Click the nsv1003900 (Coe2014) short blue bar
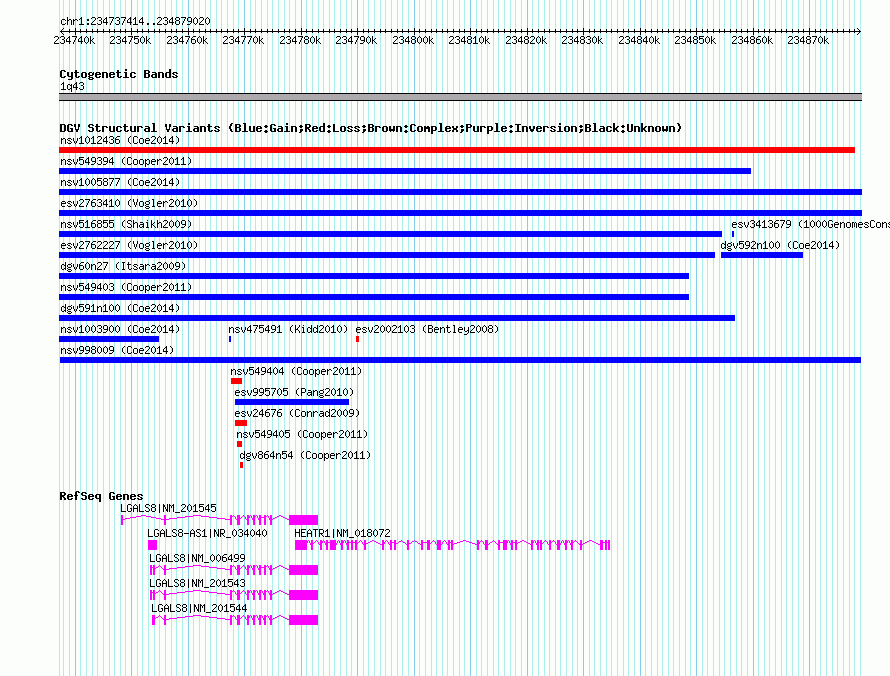 (109, 339)
